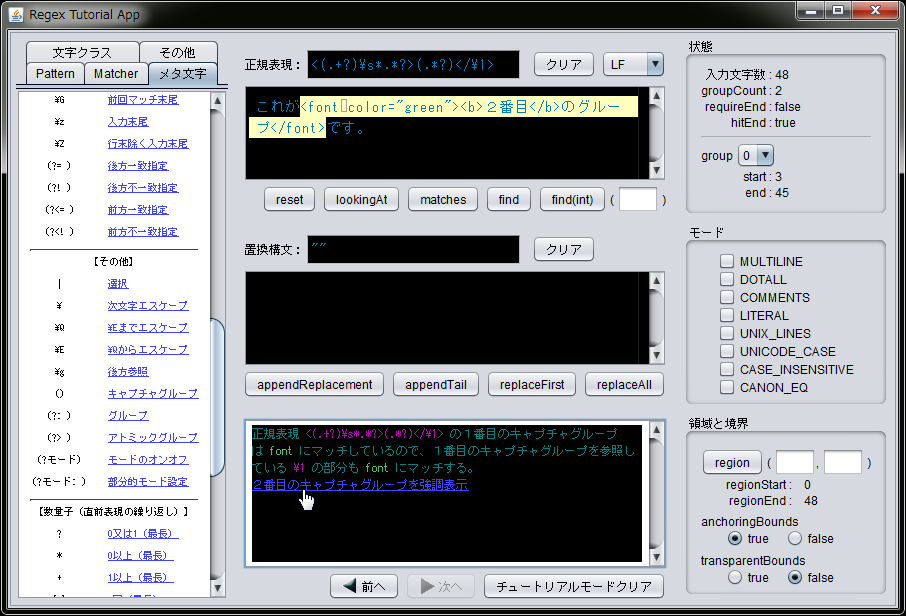Open the 入力末尾 link

pyautogui.click(x=128, y=121)
